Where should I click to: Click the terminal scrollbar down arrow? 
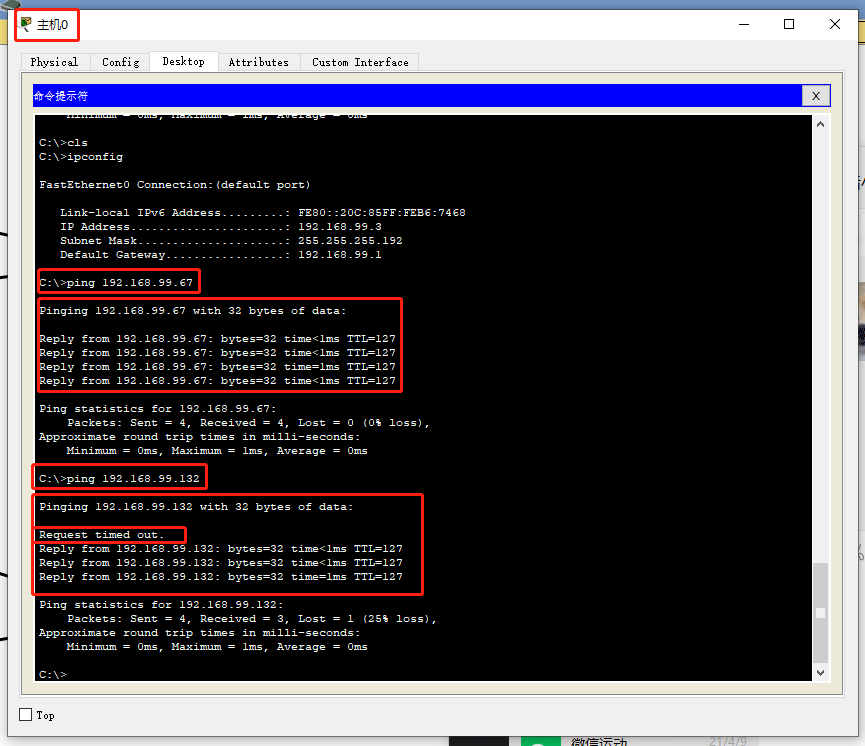(x=820, y=673)
